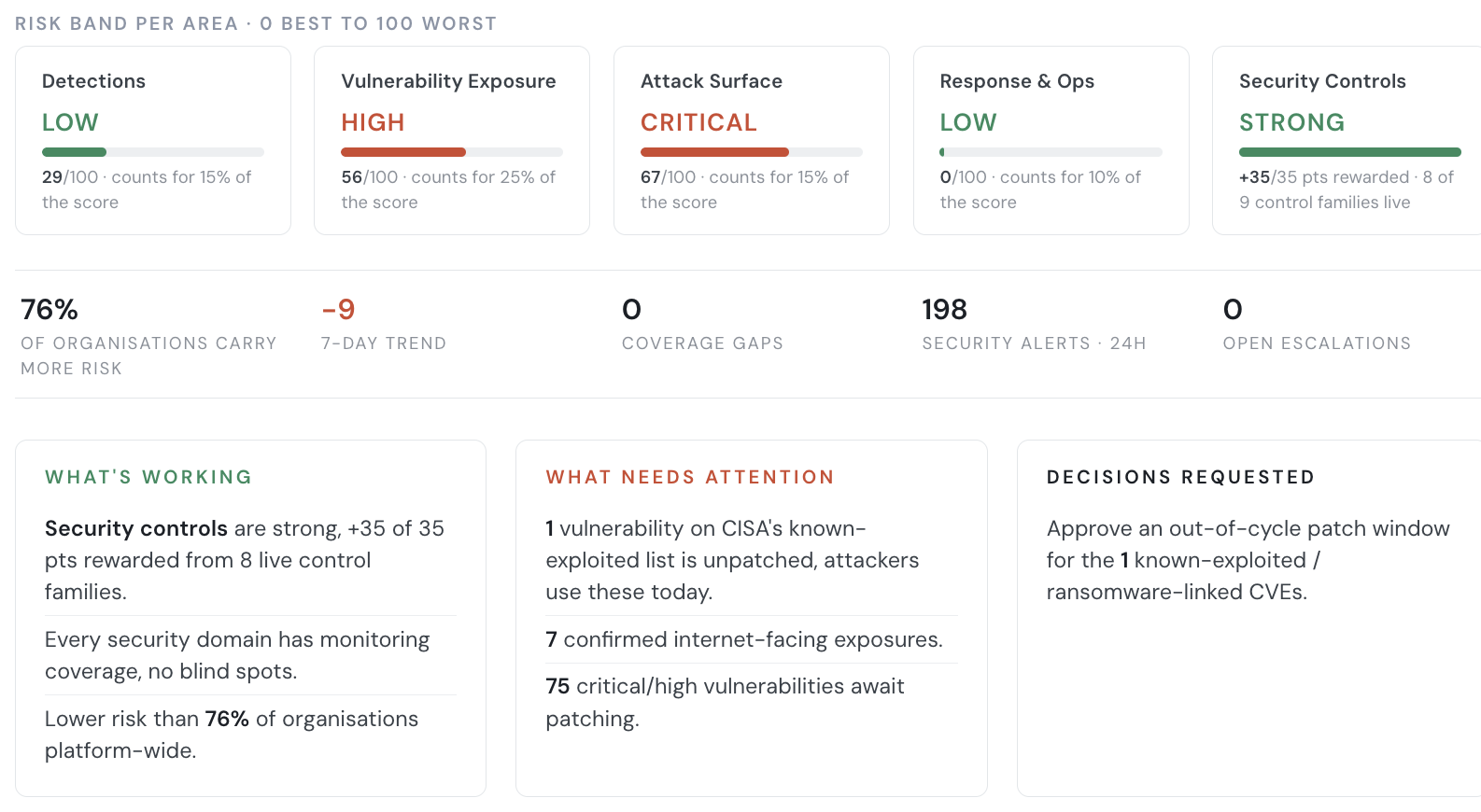The image size is (1481, 812).
Task: Click the large 76% statistic
Action: pos(49,309)
